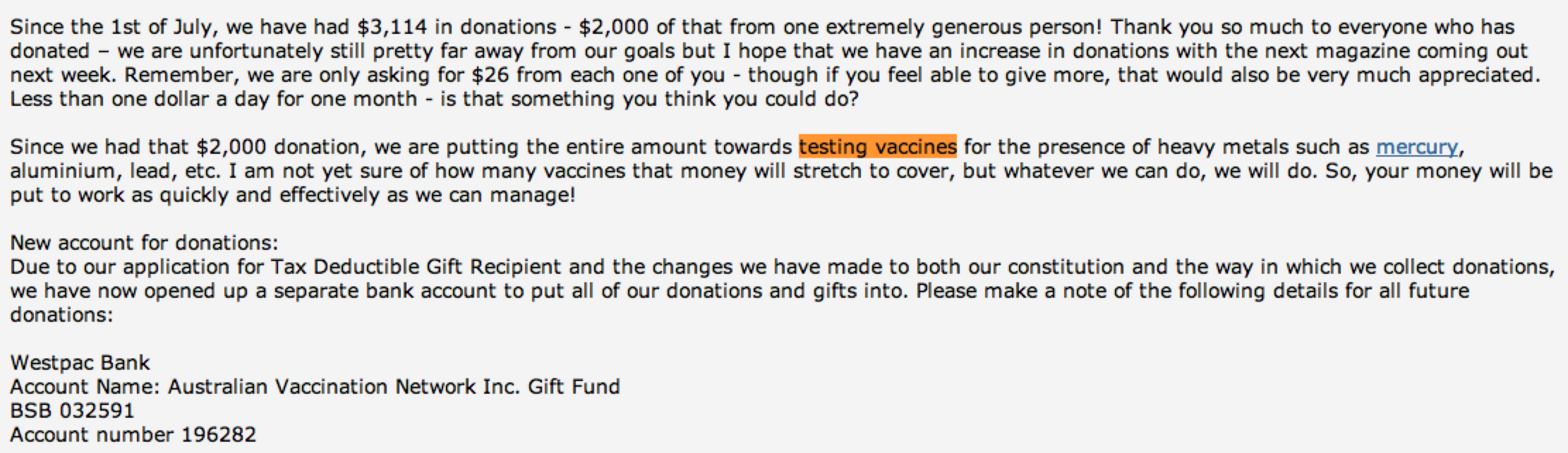Click the words "Tax Deductible Gift Recipient"
This screenshot has width=1568, height=453.
pyautogui.click(x=415, y=267)
